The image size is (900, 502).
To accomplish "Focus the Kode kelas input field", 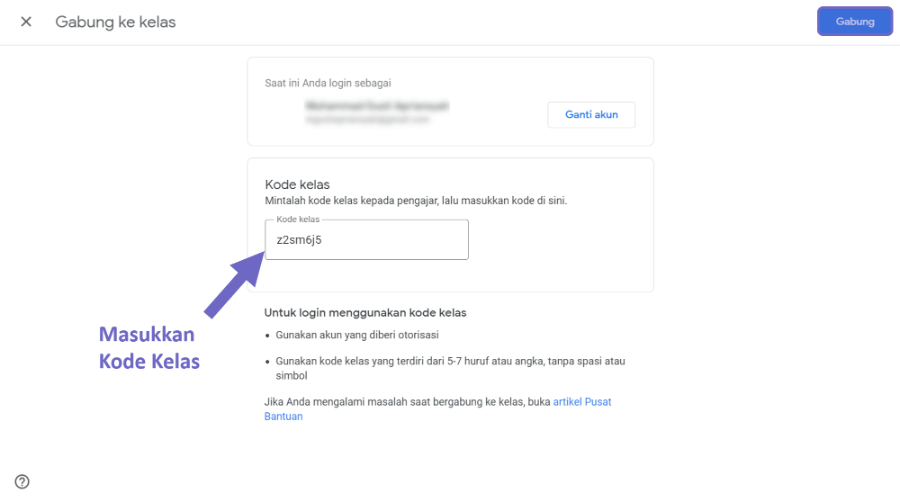I will (367, 240).
